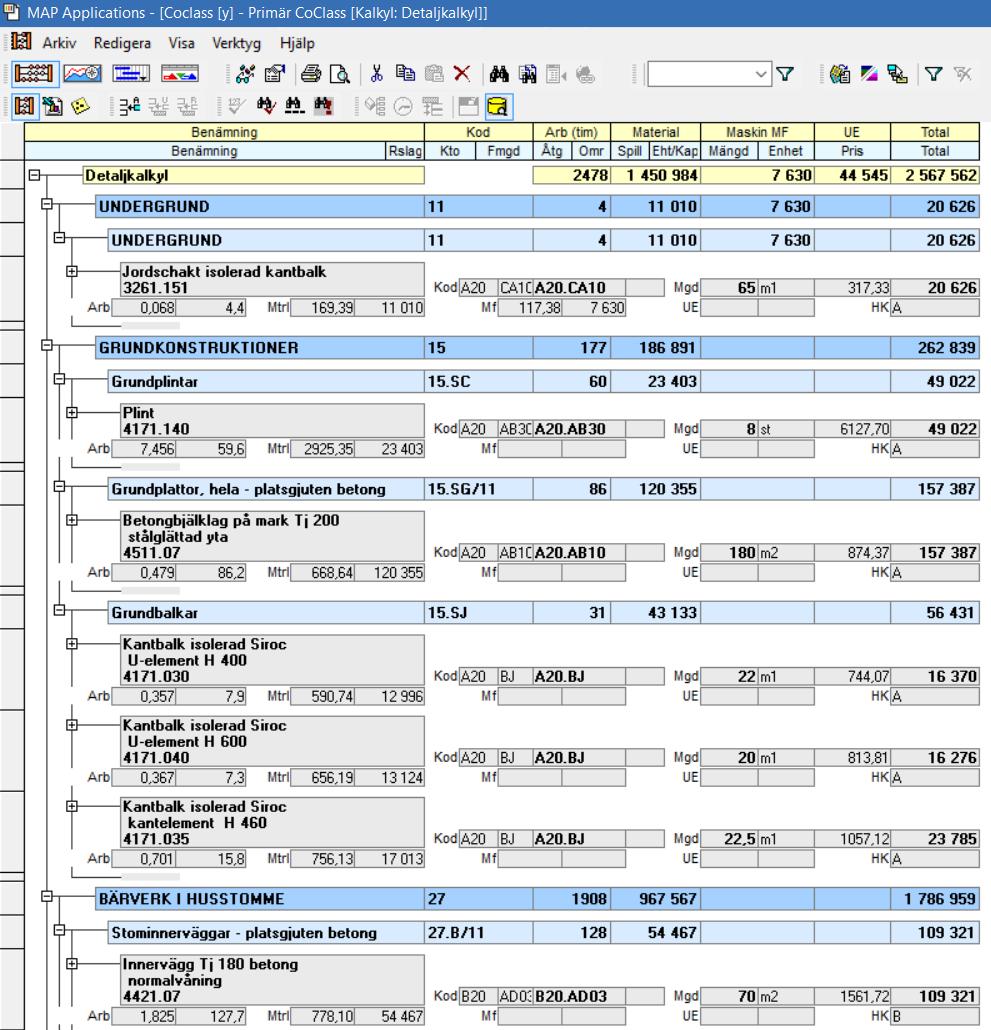
Task: Click the yellow database with magnifier icon
Action: (x=498, y=106)
